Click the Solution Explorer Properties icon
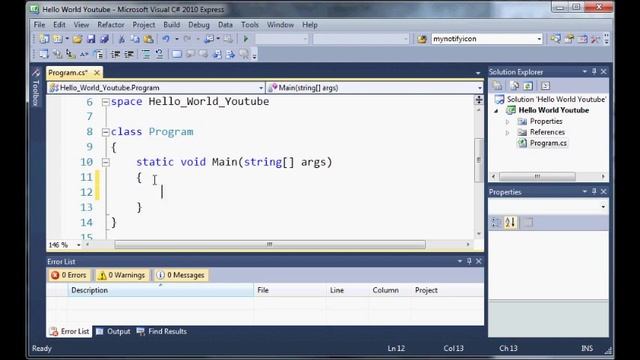Image resolution: width=640 pixels, height=360 pixels. [x=497, y=86]
